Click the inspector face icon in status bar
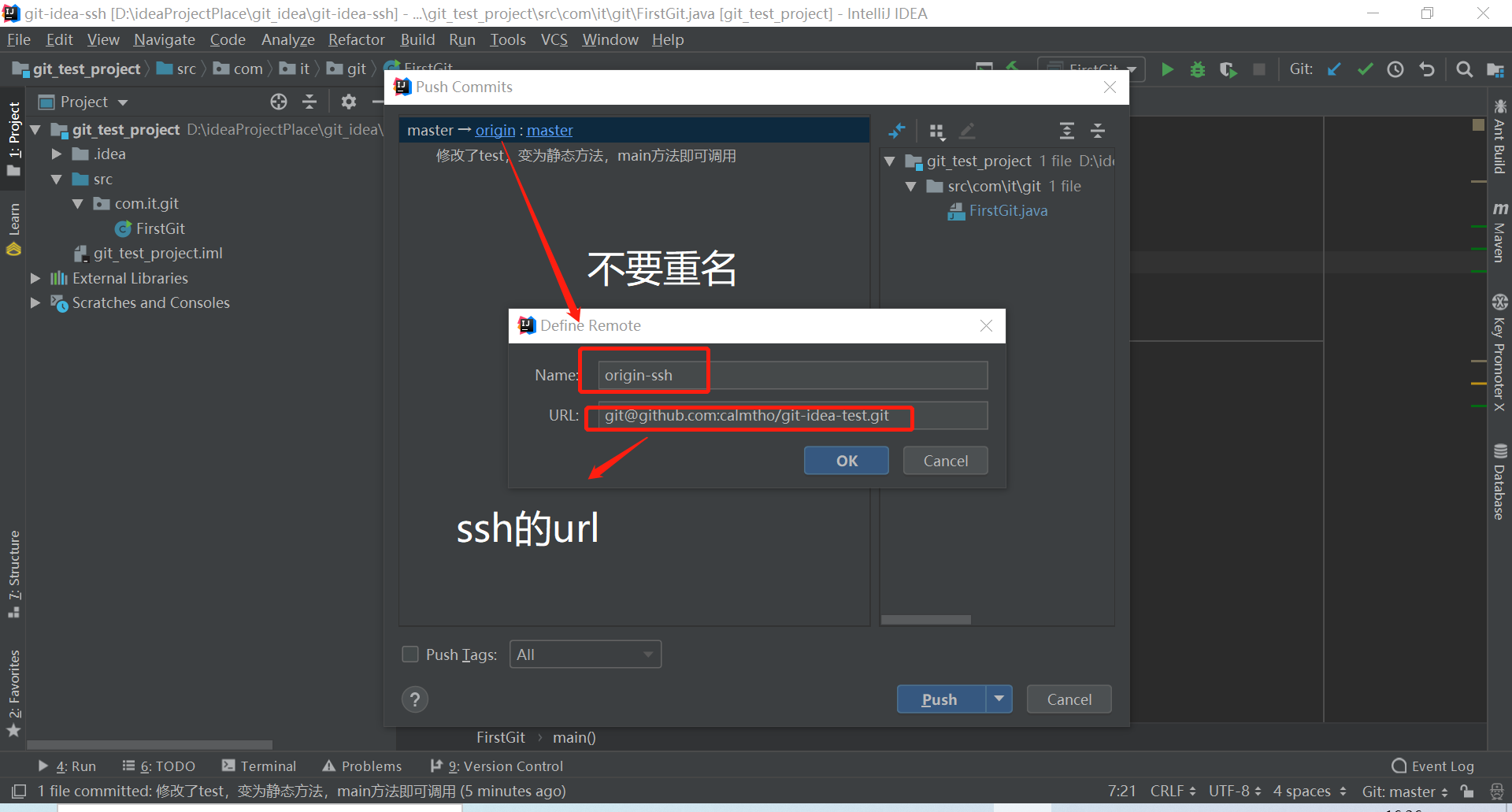1512x812 pixels. 1497,791
